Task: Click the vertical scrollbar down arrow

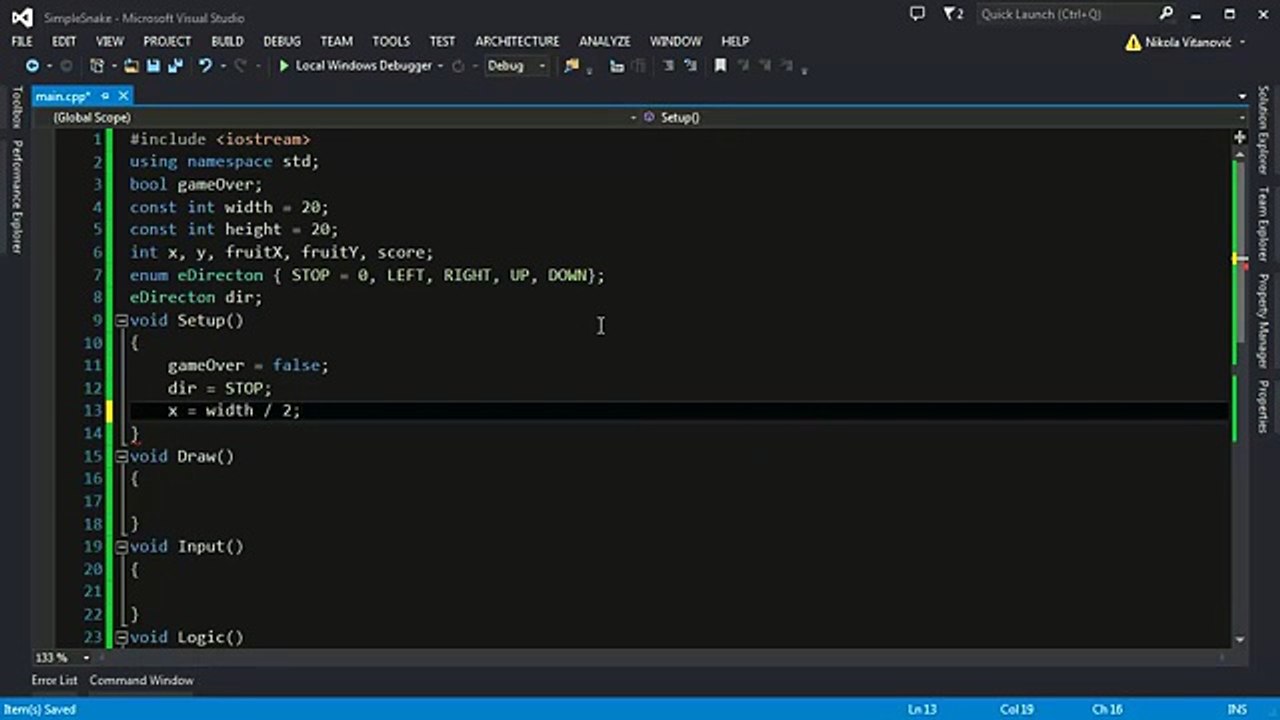Action: click(1240, 640)
